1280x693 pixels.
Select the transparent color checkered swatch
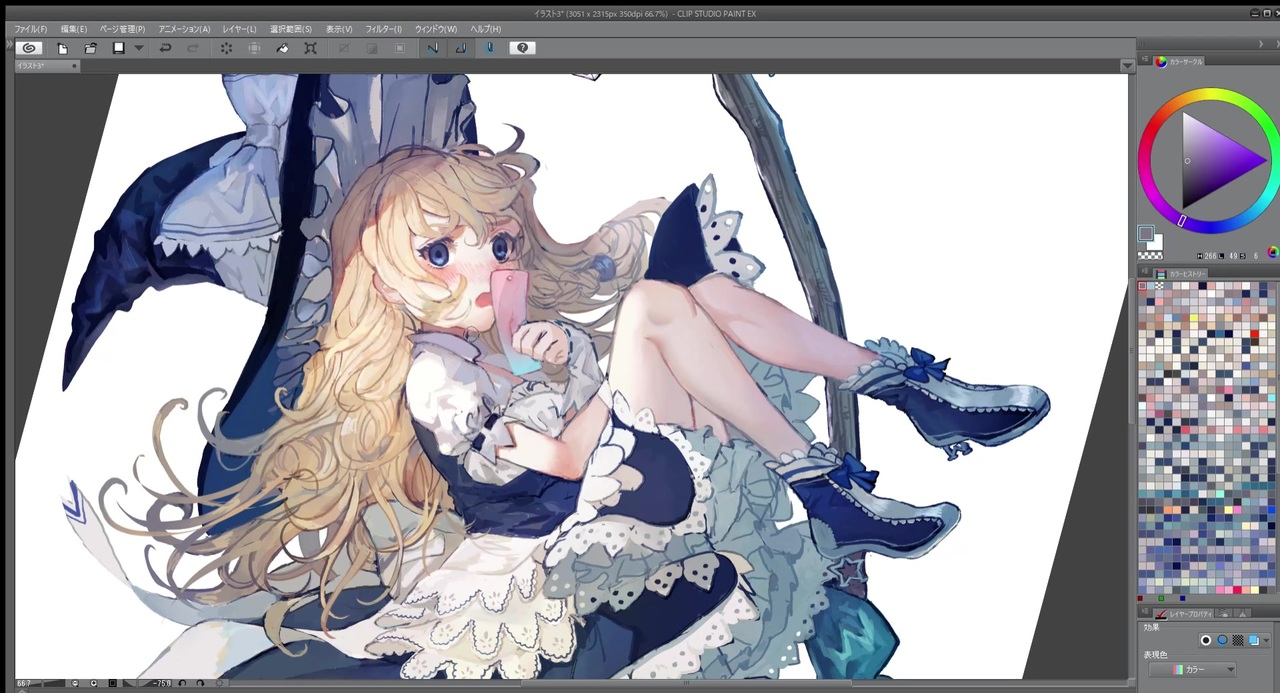[x=1150, y=255]
